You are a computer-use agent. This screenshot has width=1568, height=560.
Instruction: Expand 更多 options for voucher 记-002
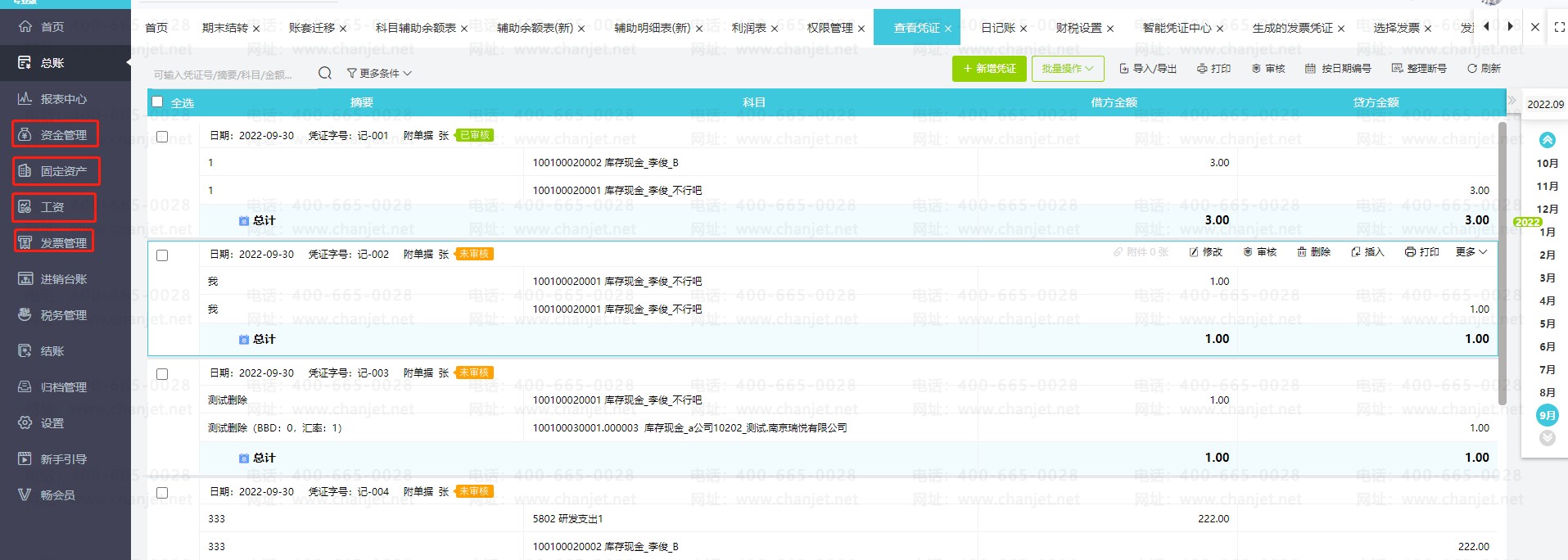coord(1471,252)
